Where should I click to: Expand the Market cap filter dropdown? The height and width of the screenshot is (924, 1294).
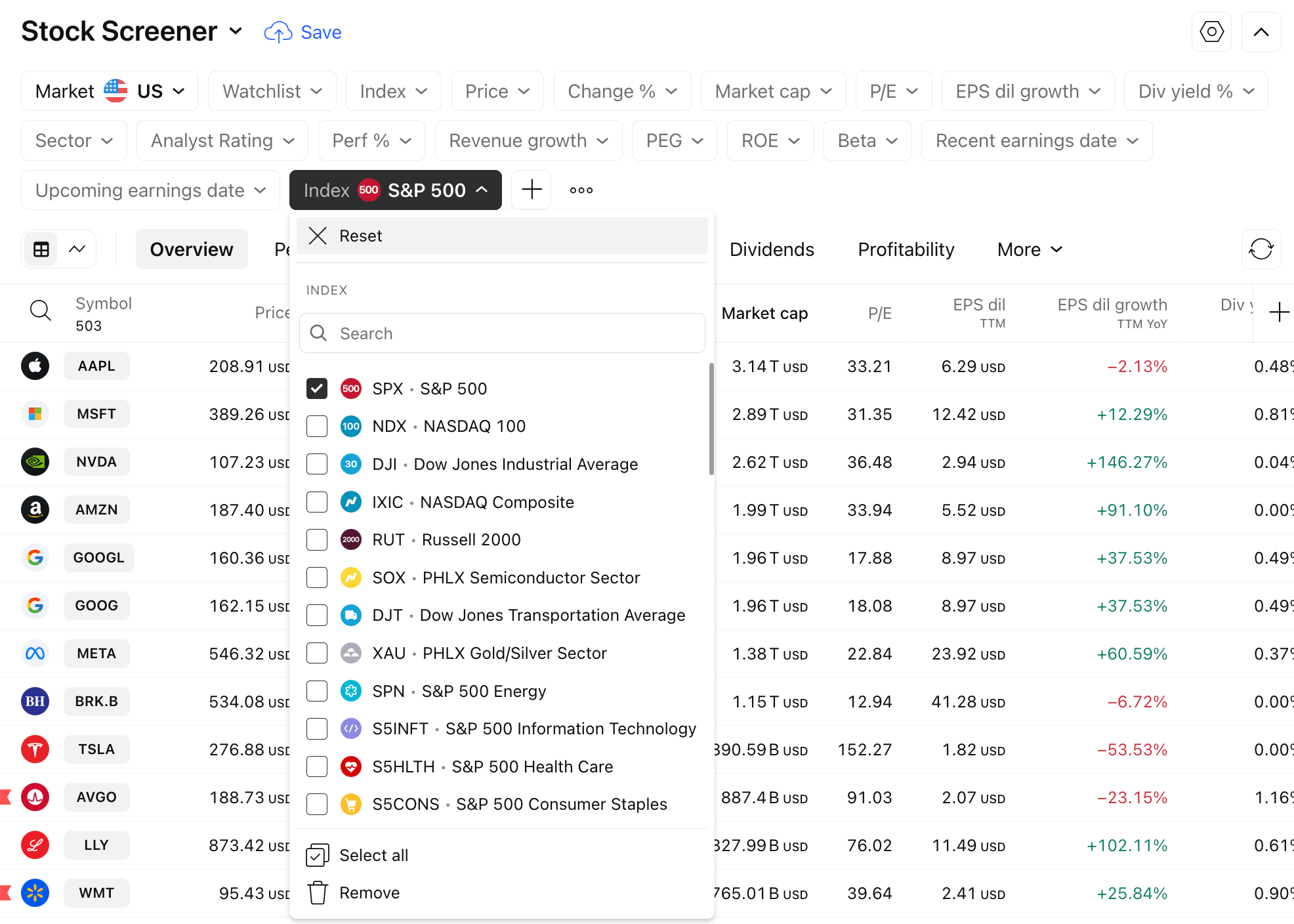click(x=773, y=91)
